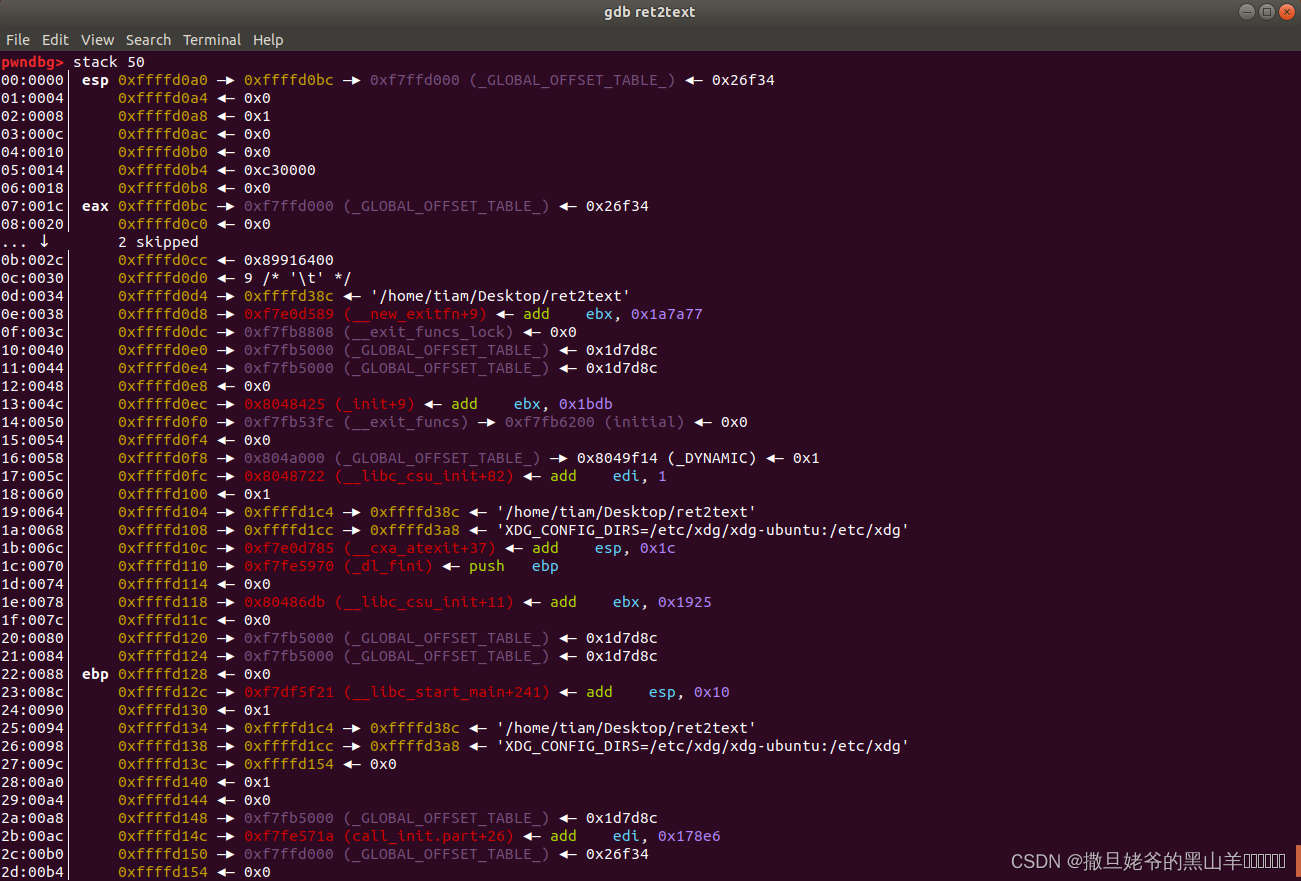Click the eax register label
Image resolution: width=1301 pixels, height=881 pixels.
click(95, 206)
